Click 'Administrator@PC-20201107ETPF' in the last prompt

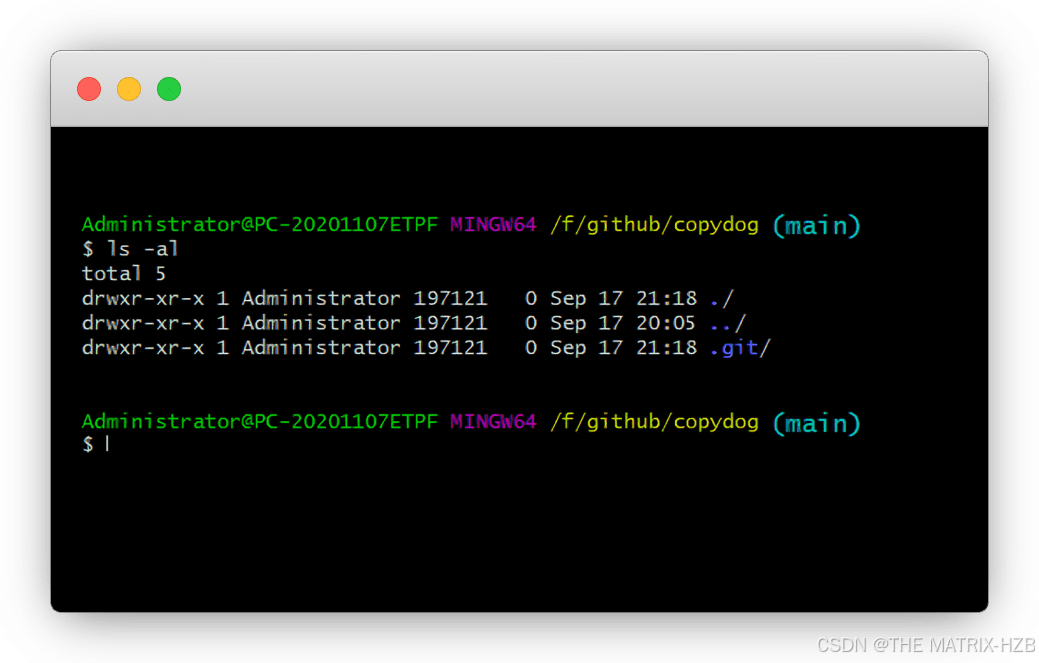click(x=260, y=422)
